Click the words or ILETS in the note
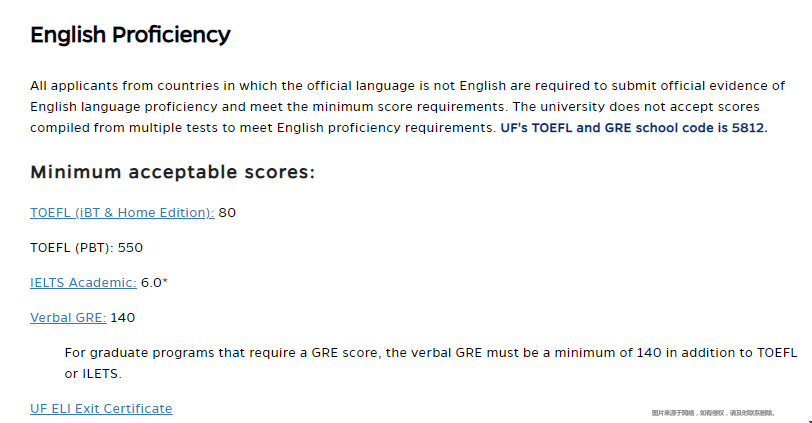This screenshot has height=423, width=812. click(93, 374)
